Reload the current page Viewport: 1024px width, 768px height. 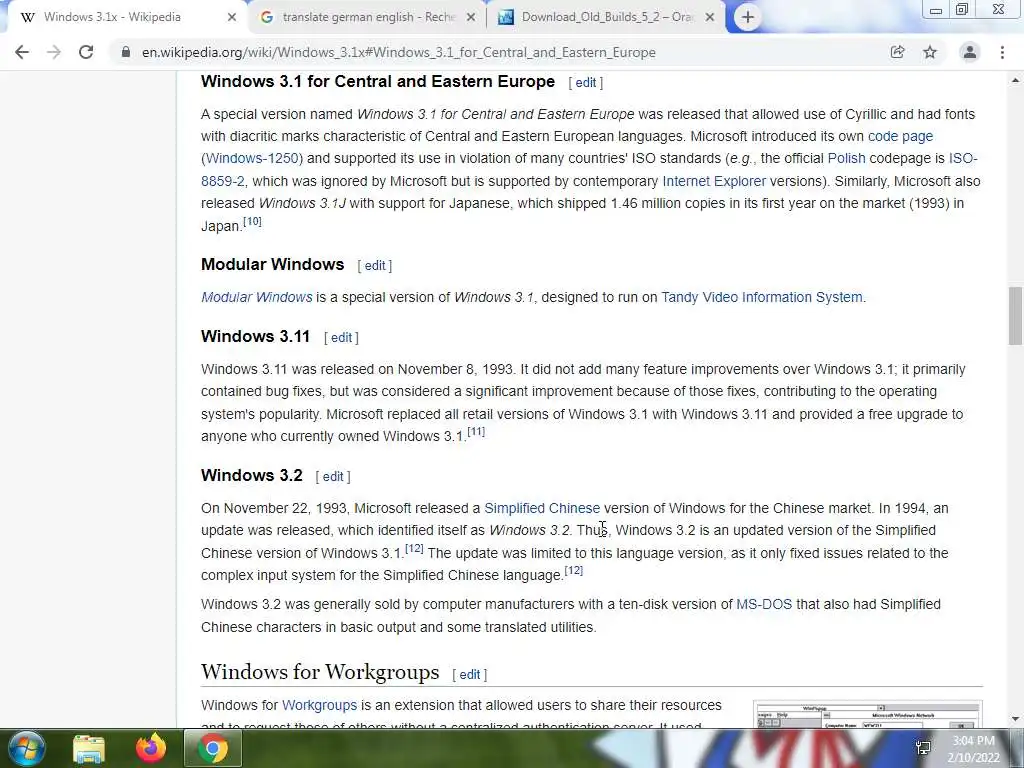coord(86,52)
